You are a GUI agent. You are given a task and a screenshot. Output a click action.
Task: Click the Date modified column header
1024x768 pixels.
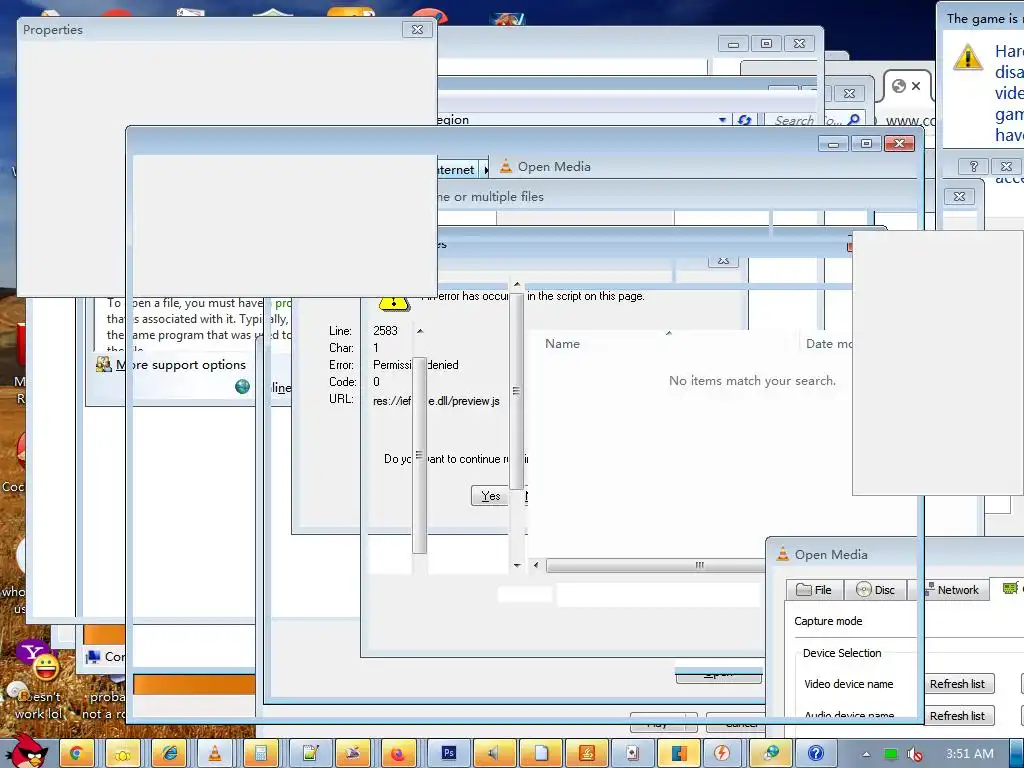tap(829, 344)
